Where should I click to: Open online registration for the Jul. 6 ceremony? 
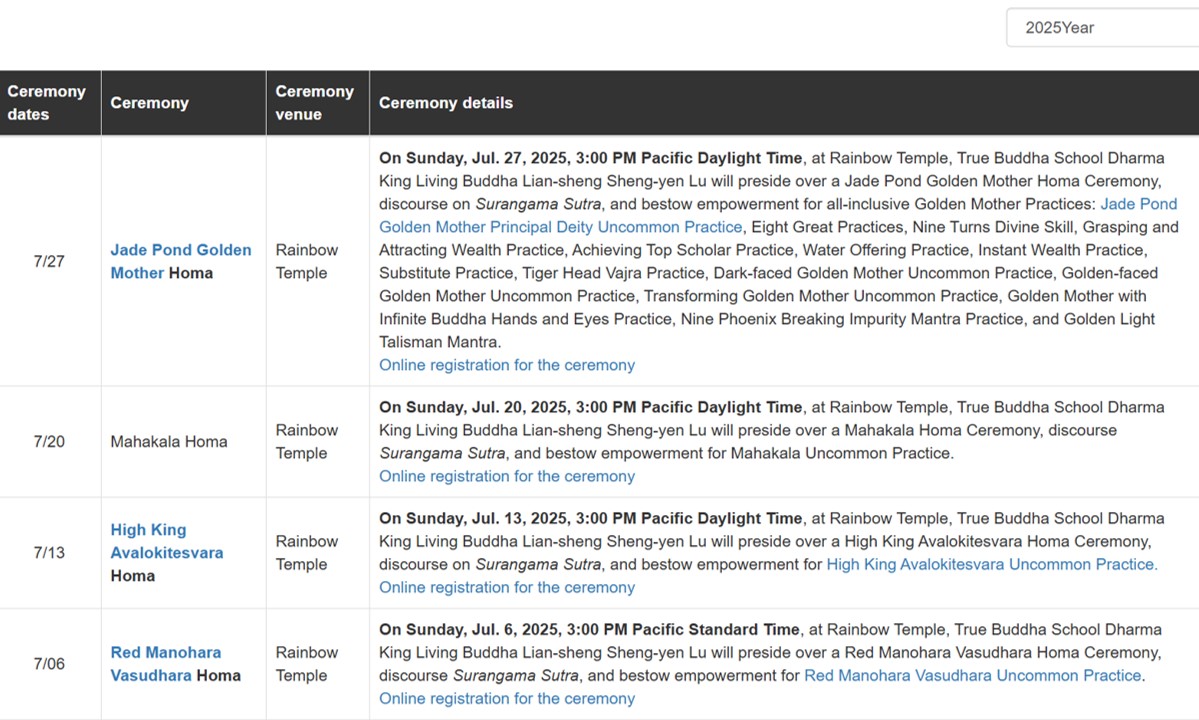coord(507,699)
